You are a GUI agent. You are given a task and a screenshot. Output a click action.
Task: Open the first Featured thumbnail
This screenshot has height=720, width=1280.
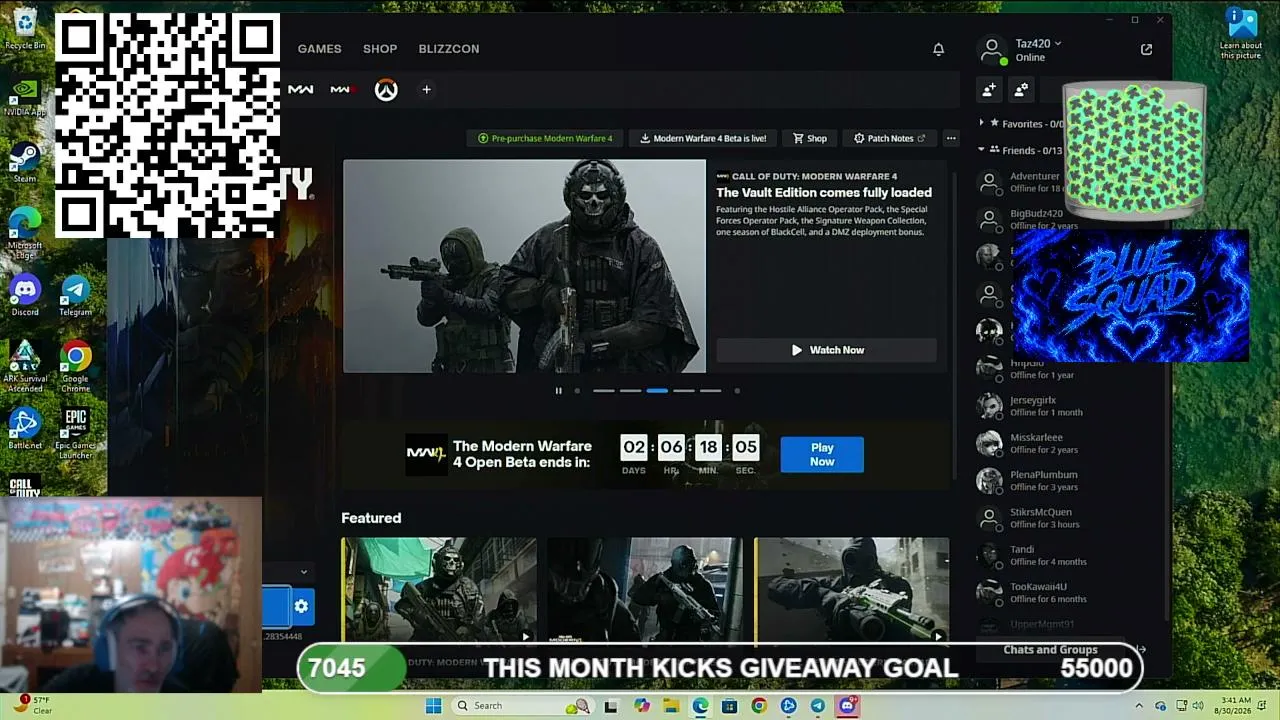point(439,590)
